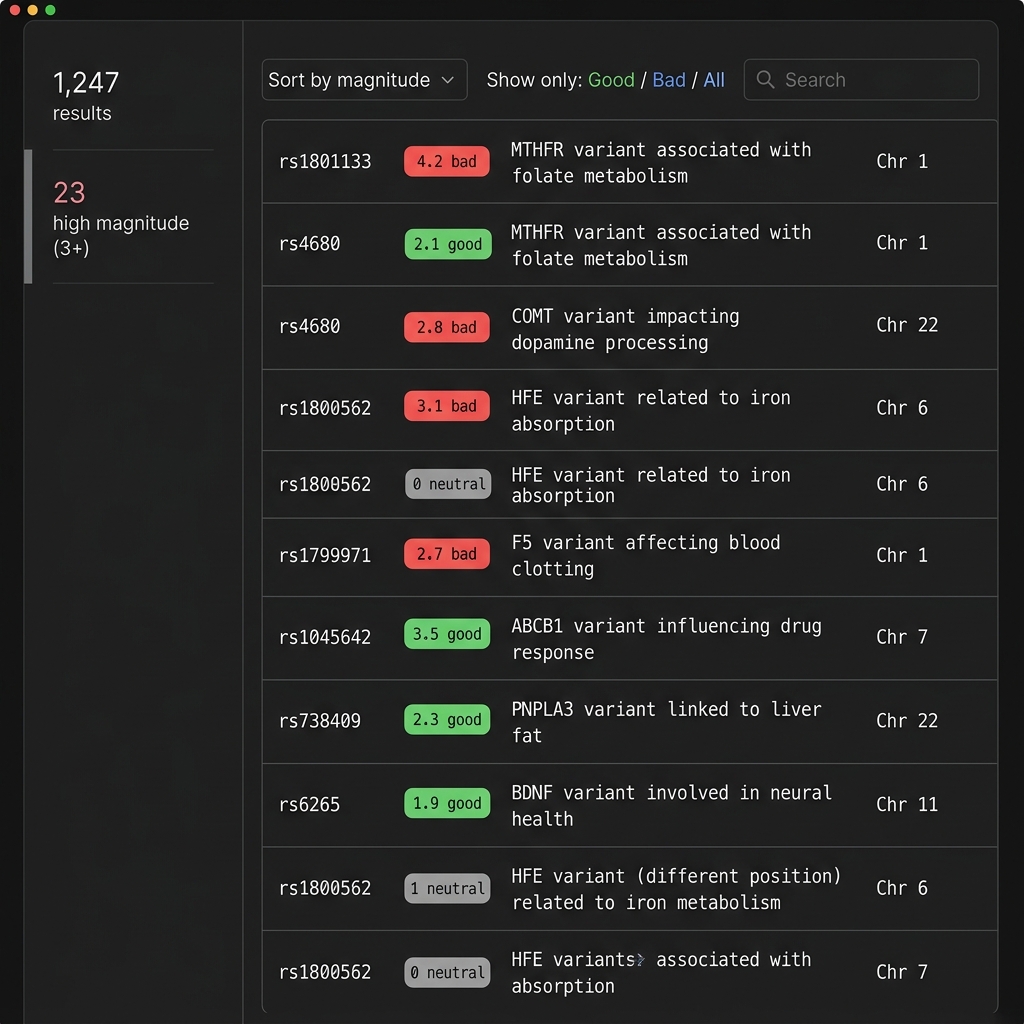Open COMT variant impacting dopamine processing description
The height and width of the screenshot is (1024, 1024).
(x=625, y=329)
